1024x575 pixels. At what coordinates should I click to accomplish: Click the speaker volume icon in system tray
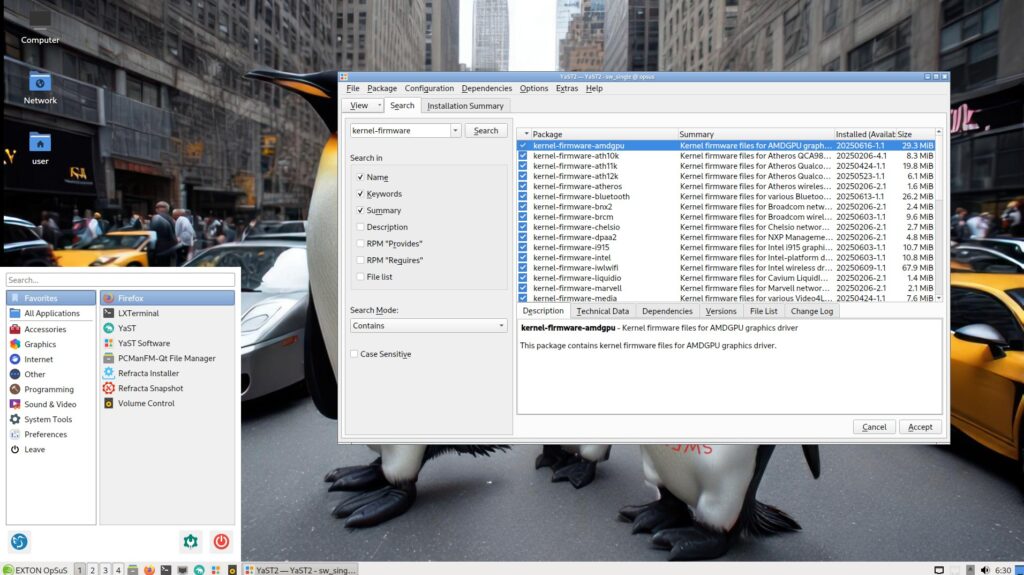pos(985,570)
